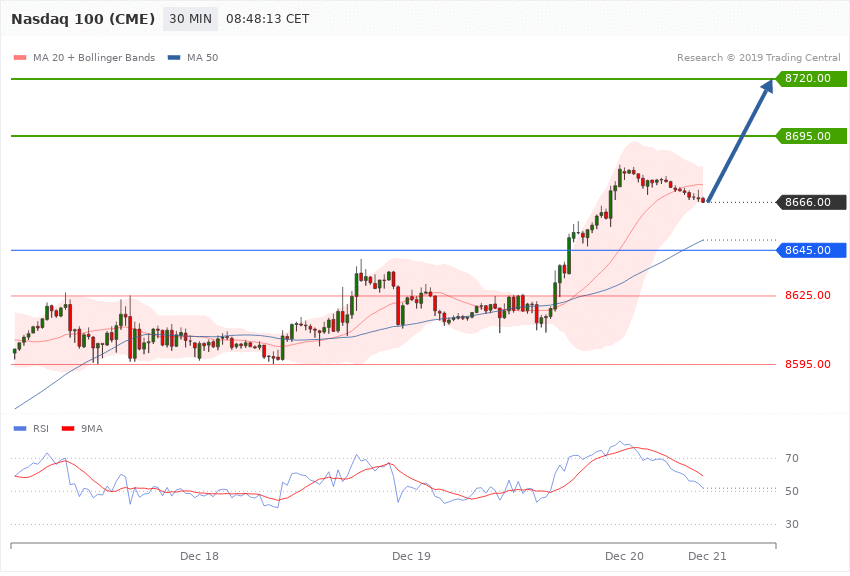Click the blue RSI legend swatch
The image size is (850, 576).
(20, 429)
